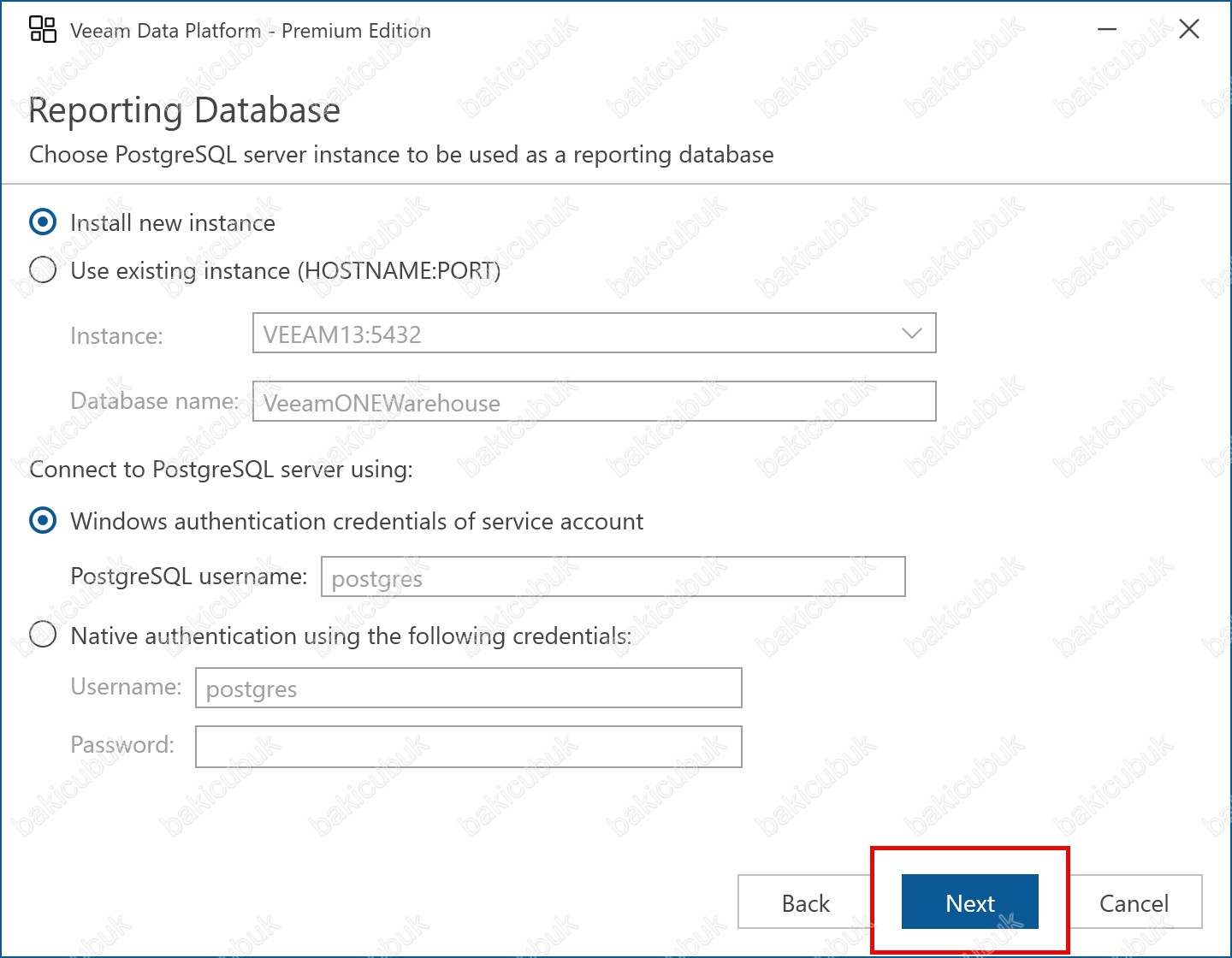
Task: Choose Use existing instance (HOSTNAME:PORT)
Action: tap(43, 270)
